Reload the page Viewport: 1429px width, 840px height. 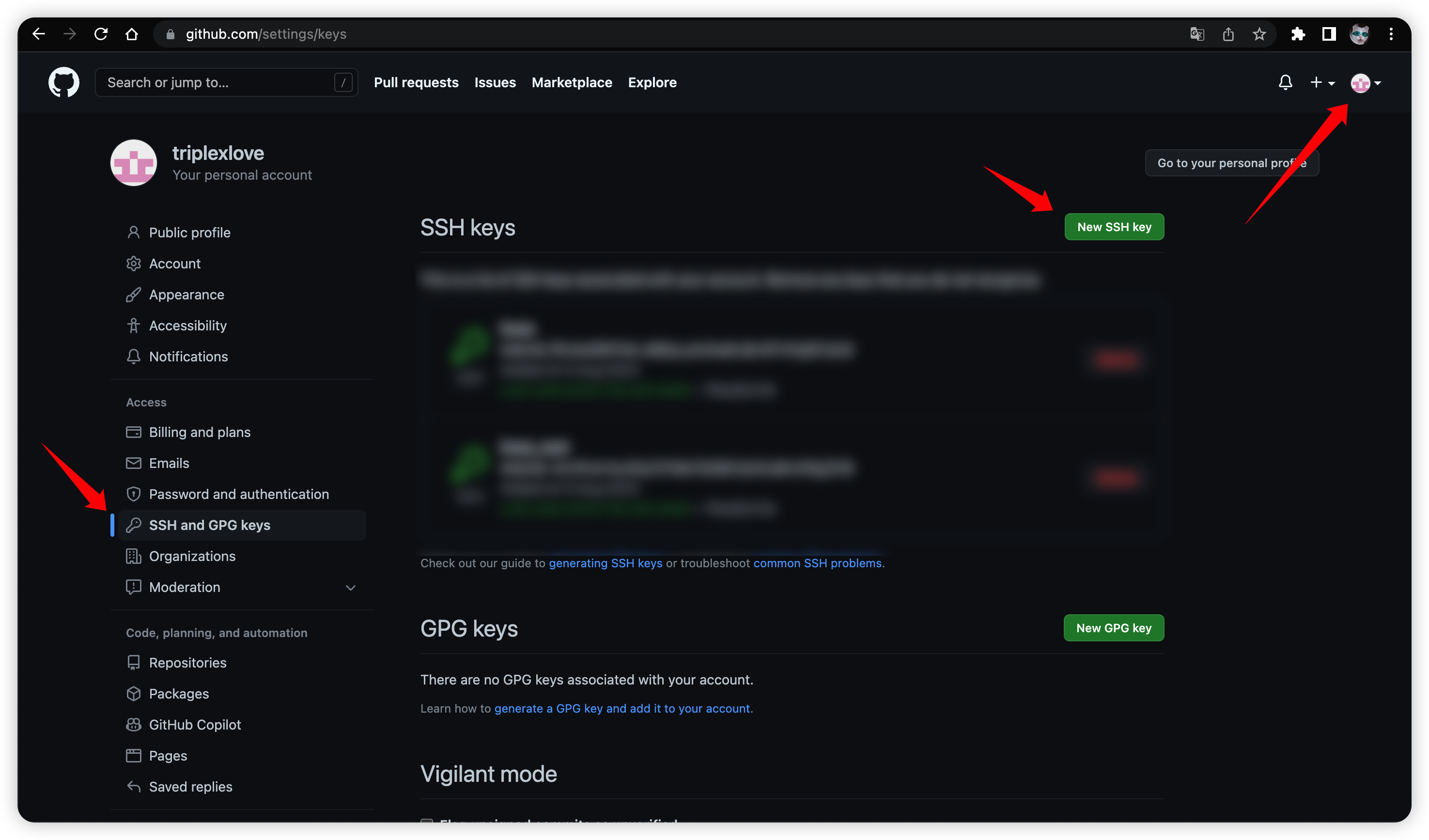pos(101,34)
